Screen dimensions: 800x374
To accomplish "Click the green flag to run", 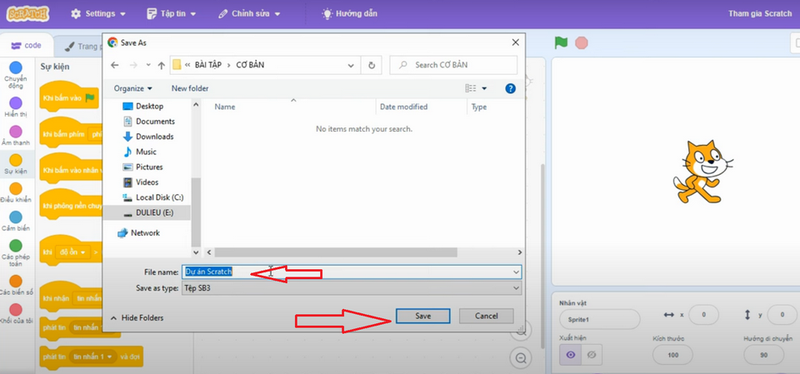I will point(561,43).
